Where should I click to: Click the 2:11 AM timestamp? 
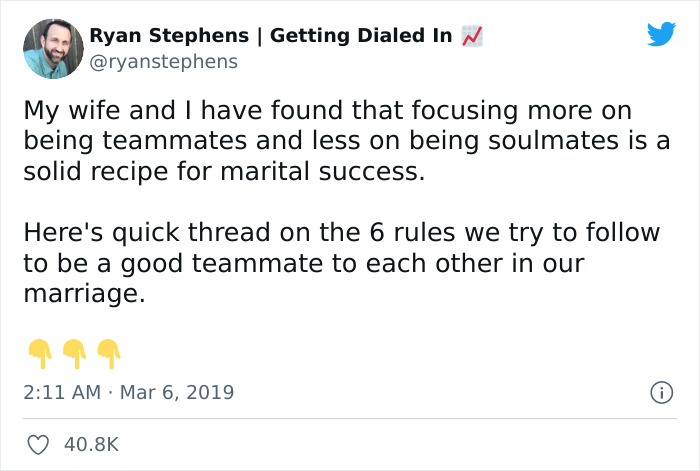point(62,392)
